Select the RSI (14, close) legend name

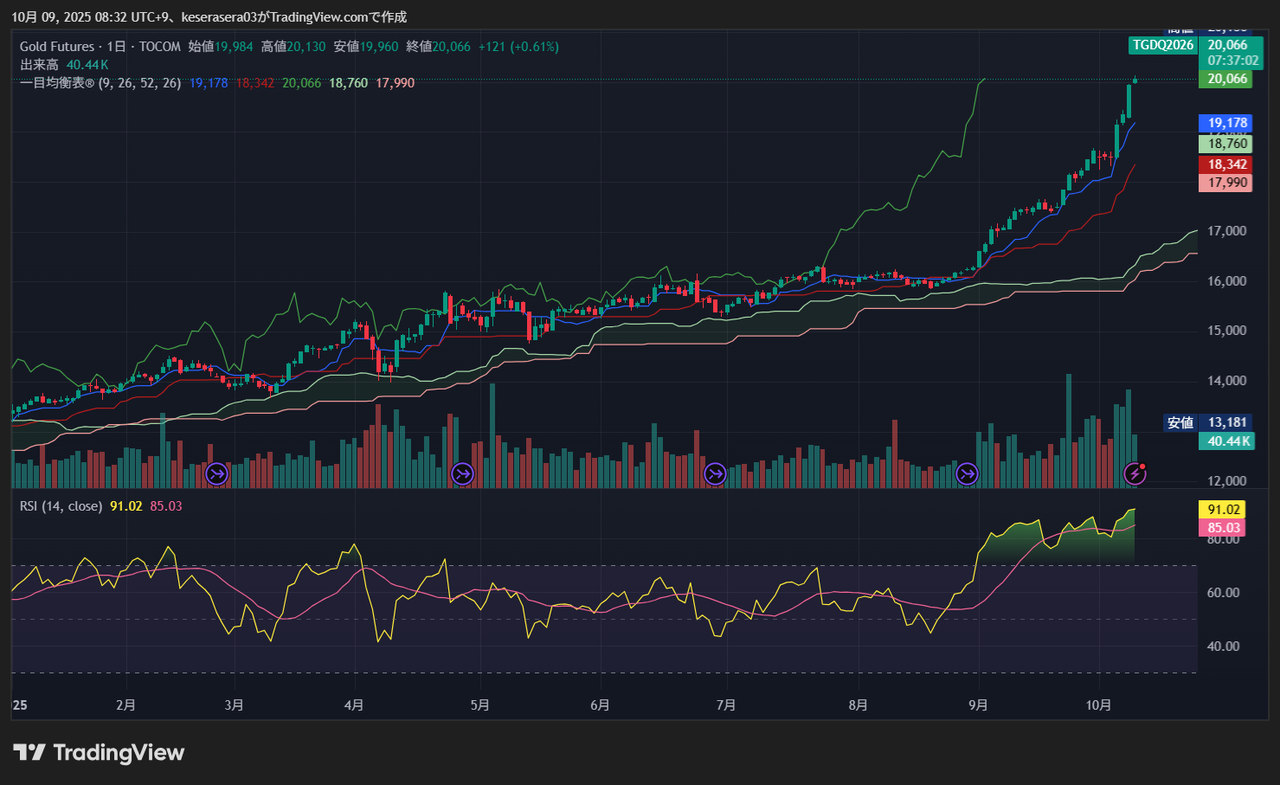click(x=61, y=506)
